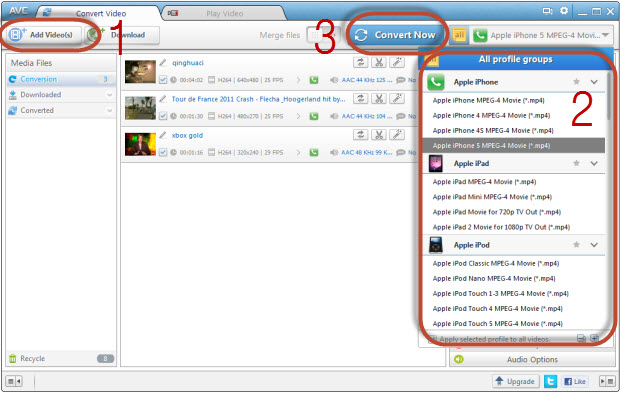This screenshot has width=620, height=393.
Task: Click the yellow 'all' profile filter icon
Action: click(x=459, y=35)
